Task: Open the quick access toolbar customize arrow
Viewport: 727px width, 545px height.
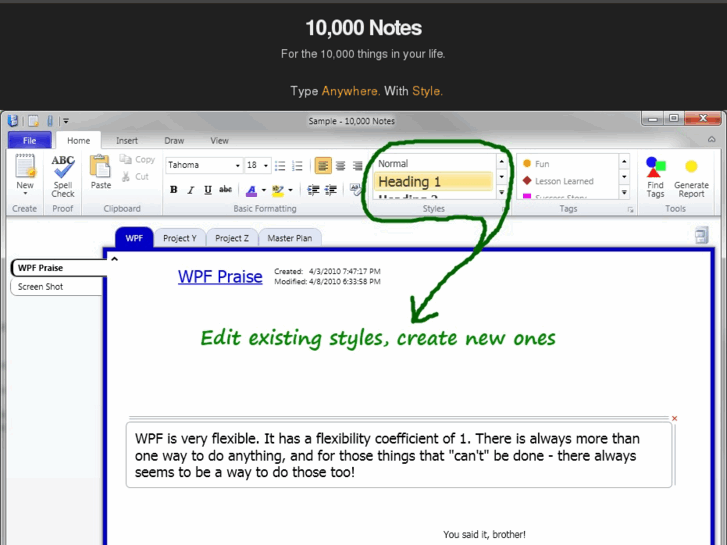Action: pyautogui.click(x=66, y=121)
